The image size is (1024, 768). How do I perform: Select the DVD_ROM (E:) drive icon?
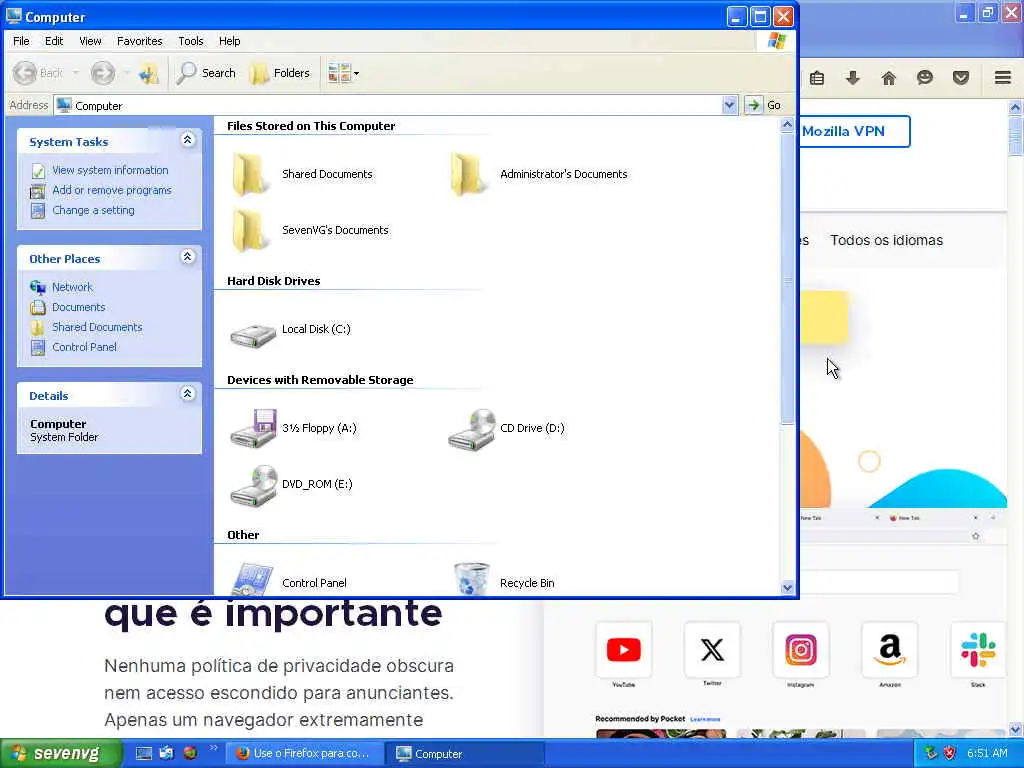(253, 485)
